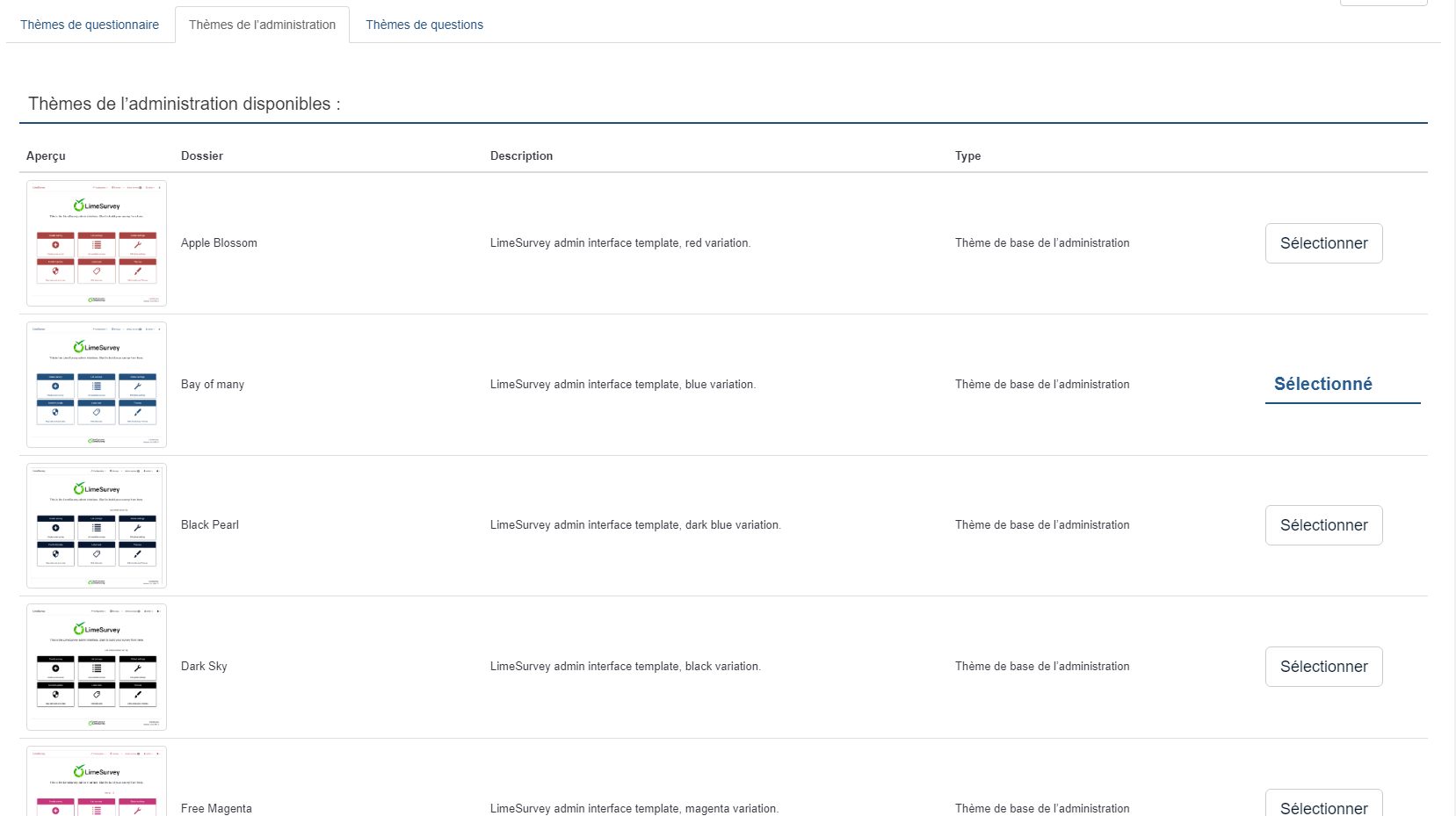Click the Sélectionné label for Bay of many
1456x816 pixels.
click(x=1322, y=384)
